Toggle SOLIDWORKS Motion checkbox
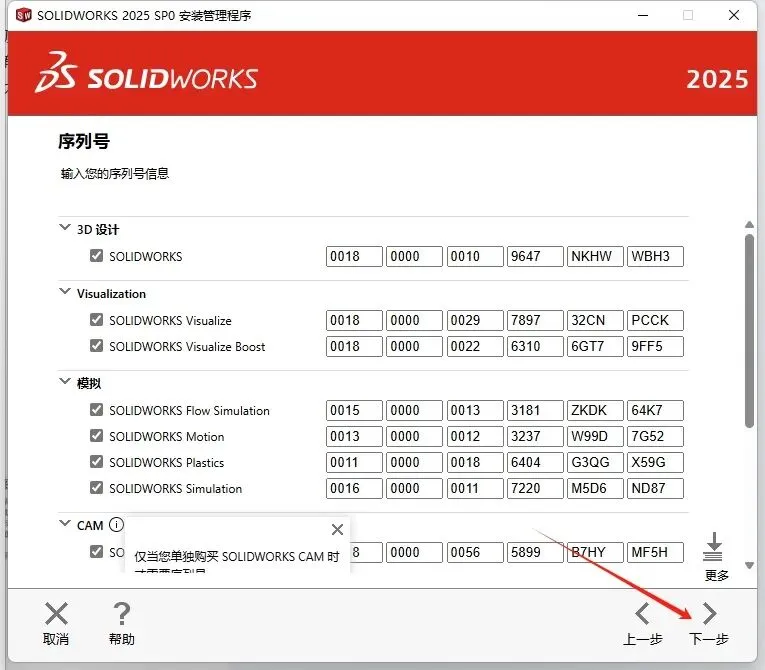The width and height of the screenshot is (765, 670). coord(96,435)
